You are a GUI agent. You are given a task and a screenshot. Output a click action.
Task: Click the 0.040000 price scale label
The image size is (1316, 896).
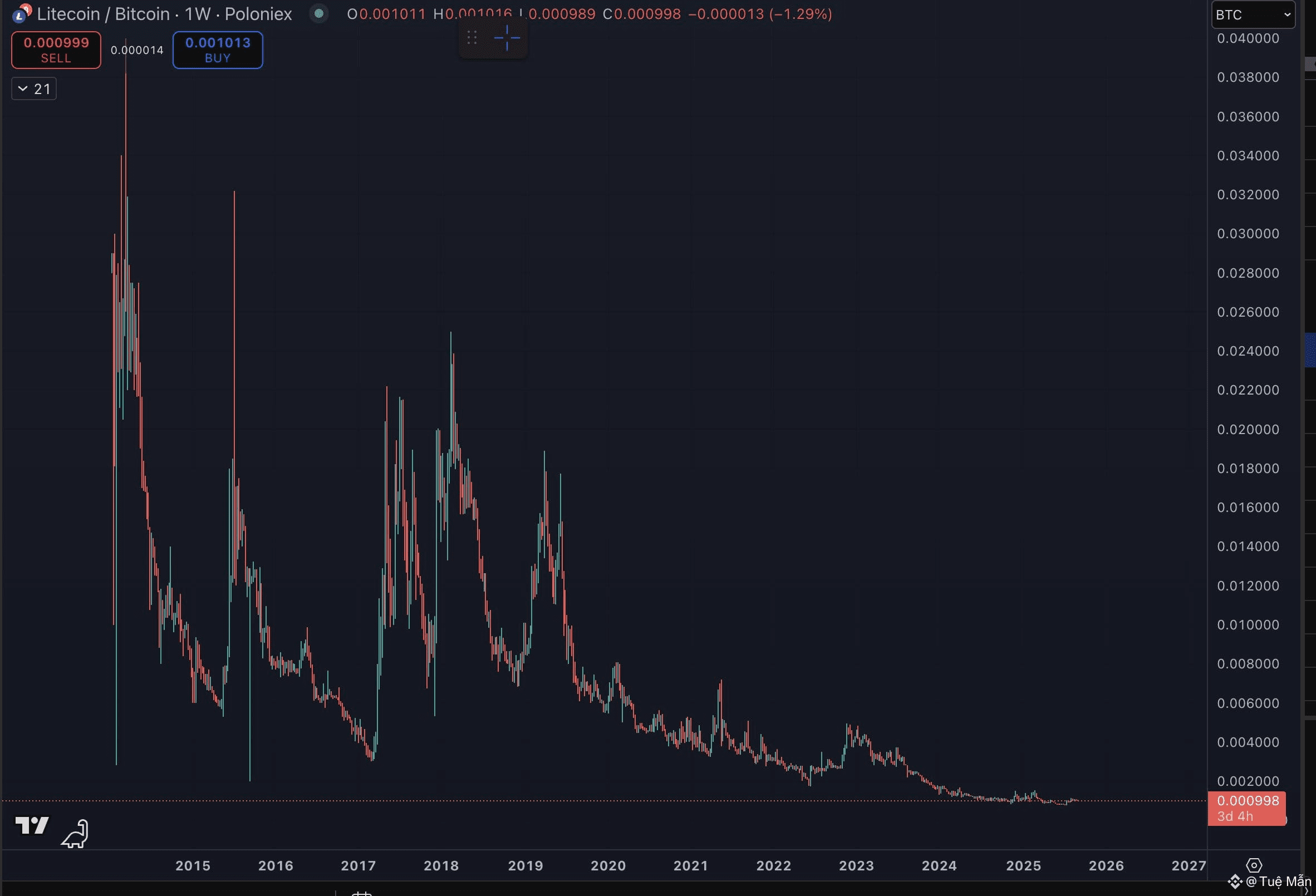tap(1248, 38)
